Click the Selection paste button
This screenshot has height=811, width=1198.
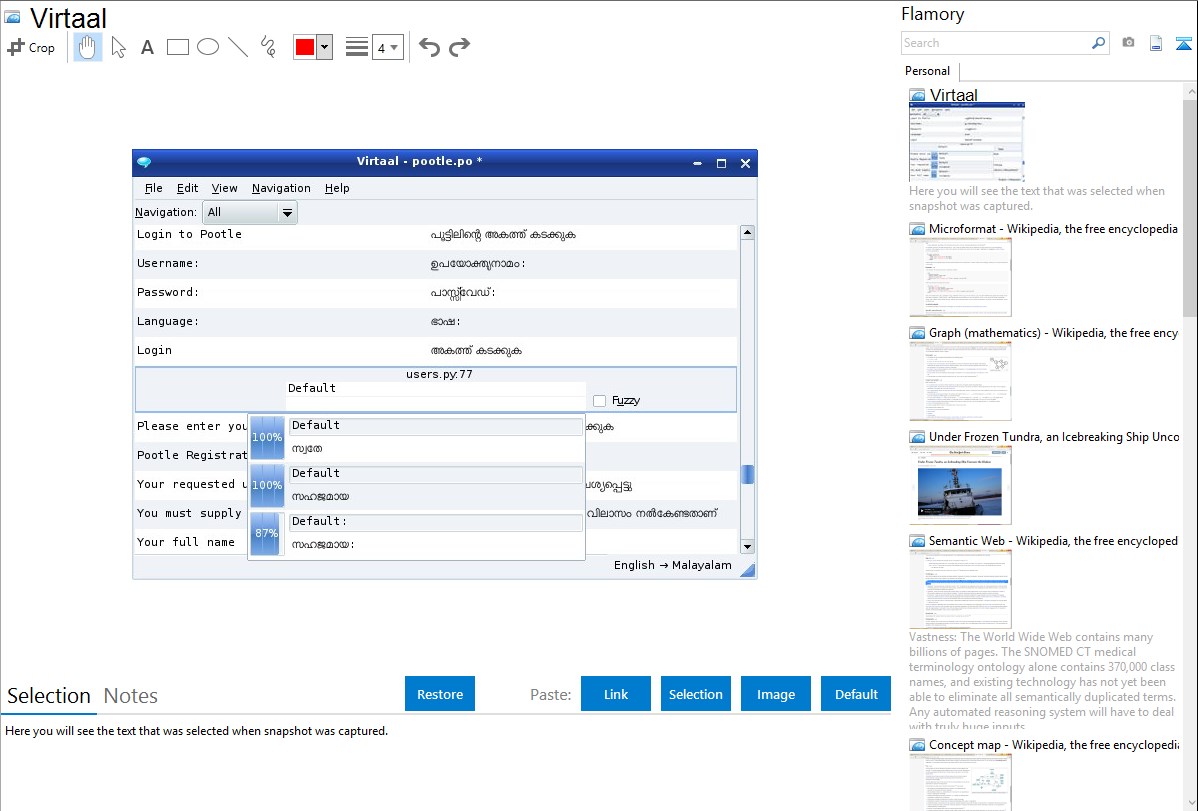pyautogui.click(x=696, y=694)
